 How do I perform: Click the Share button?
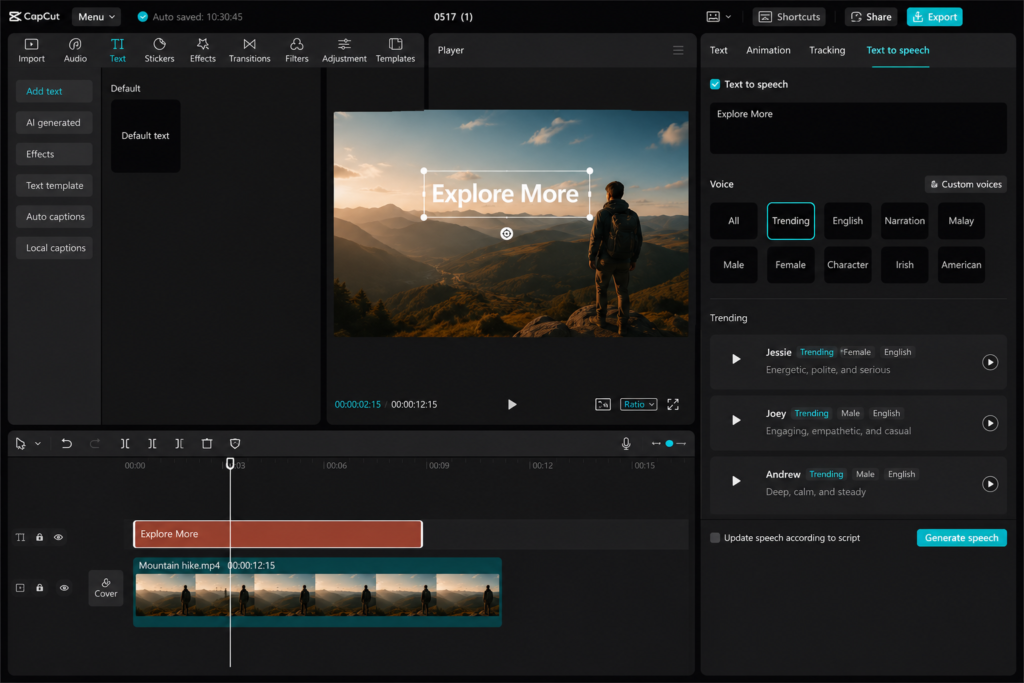(x=871, y=17)
